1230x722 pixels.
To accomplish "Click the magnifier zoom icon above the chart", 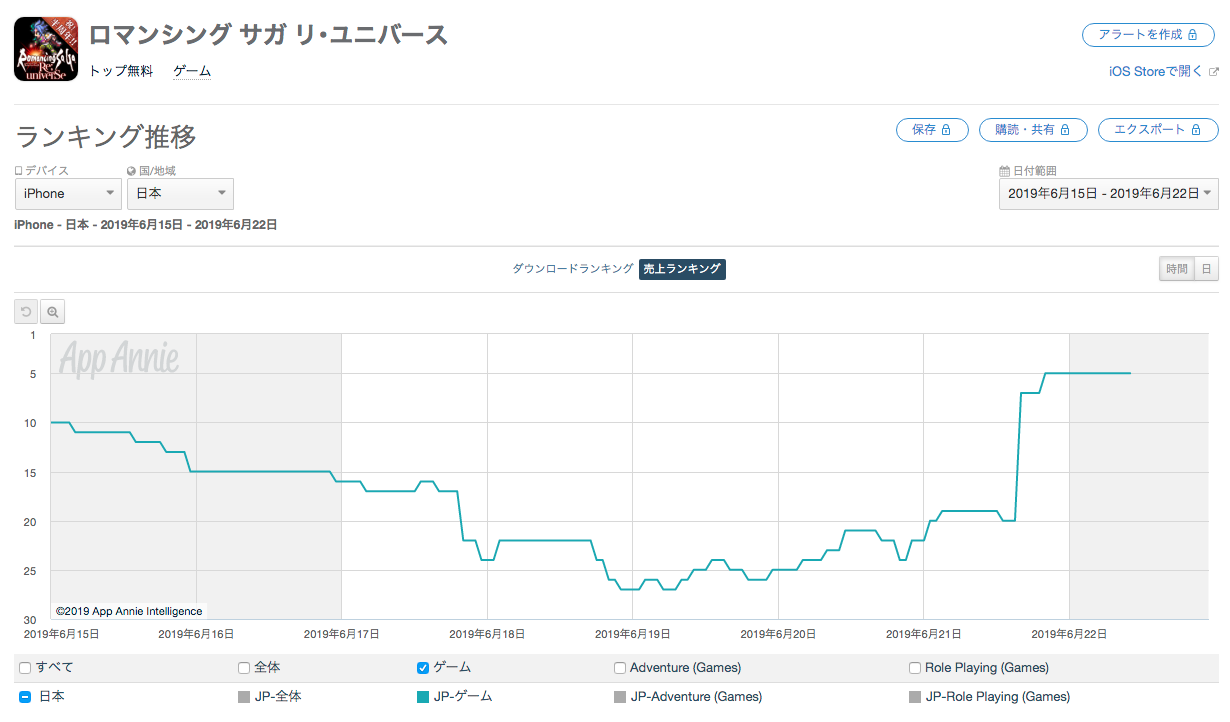I will point(52,311).
